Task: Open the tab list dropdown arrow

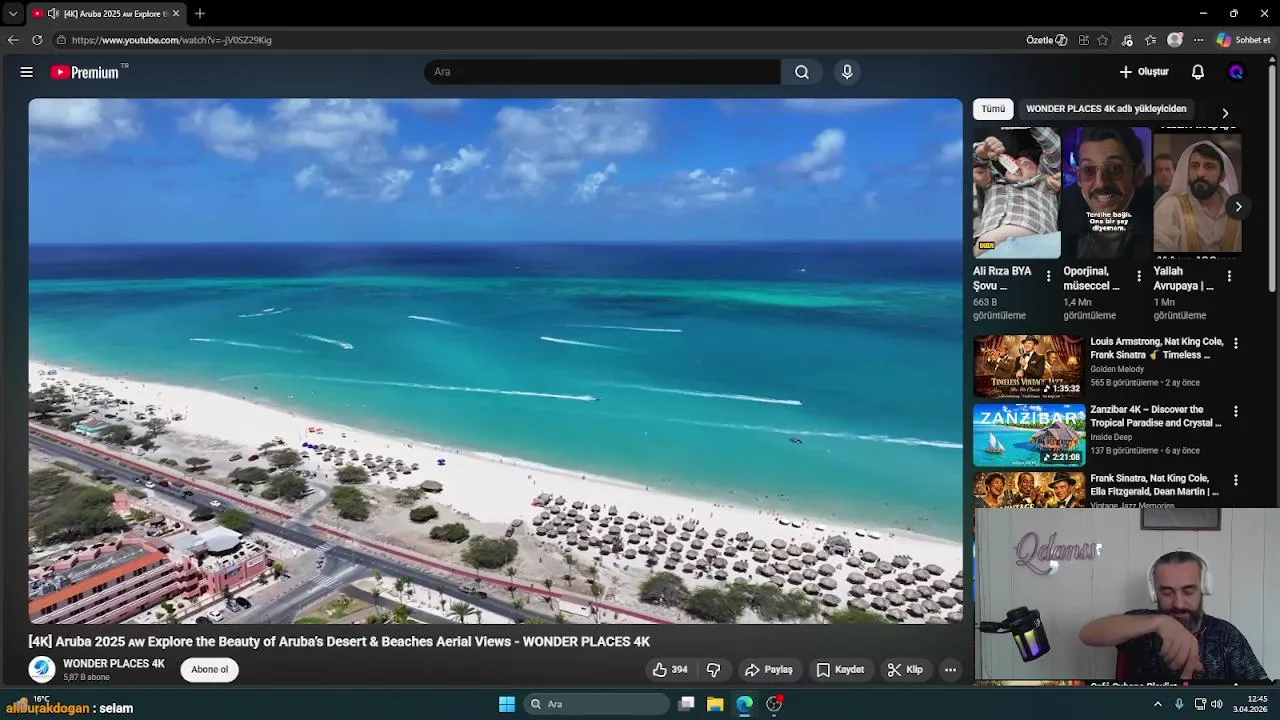Action: tap(13, 13)
